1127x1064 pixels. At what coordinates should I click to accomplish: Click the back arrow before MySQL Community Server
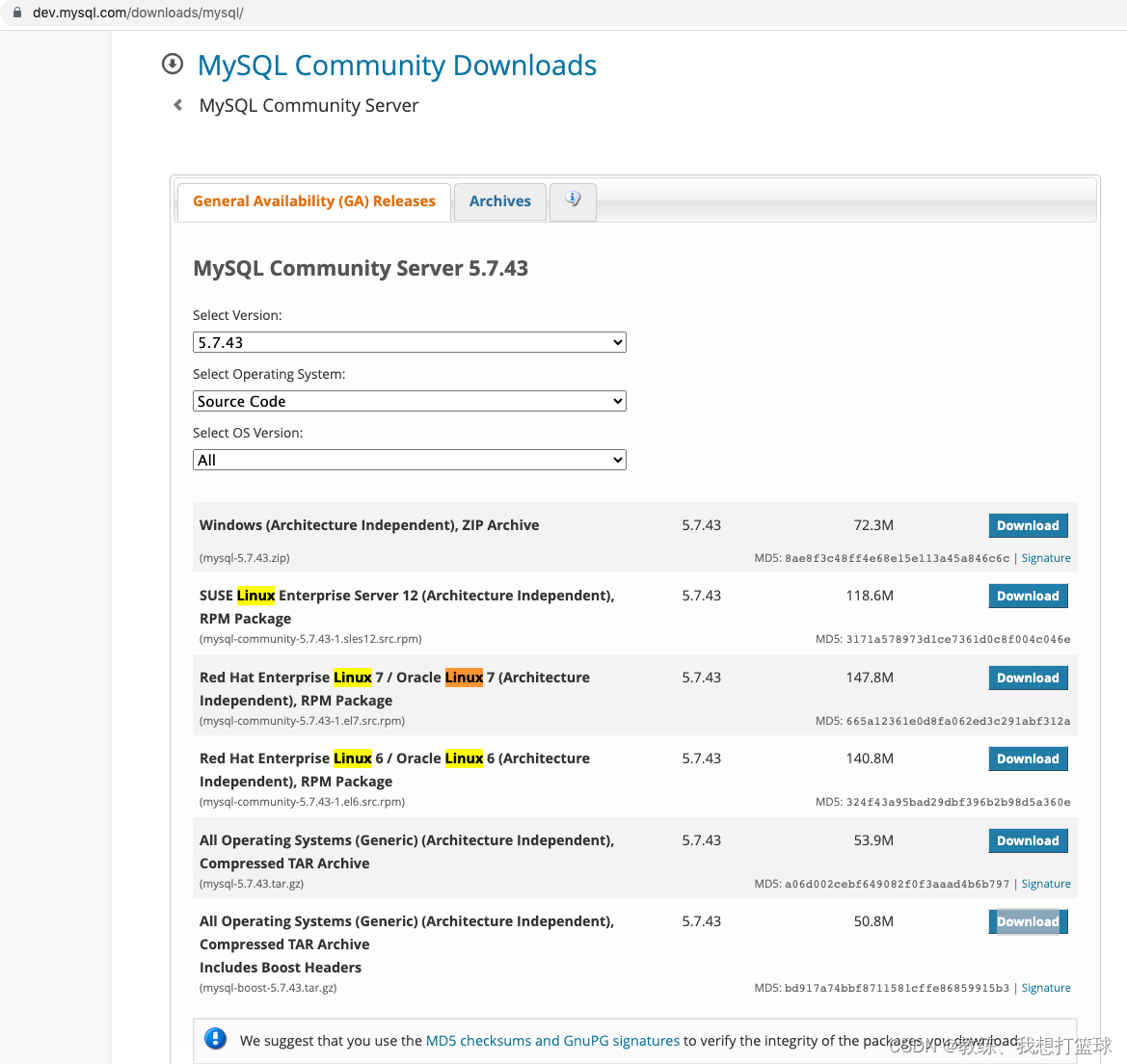[177, 105]
